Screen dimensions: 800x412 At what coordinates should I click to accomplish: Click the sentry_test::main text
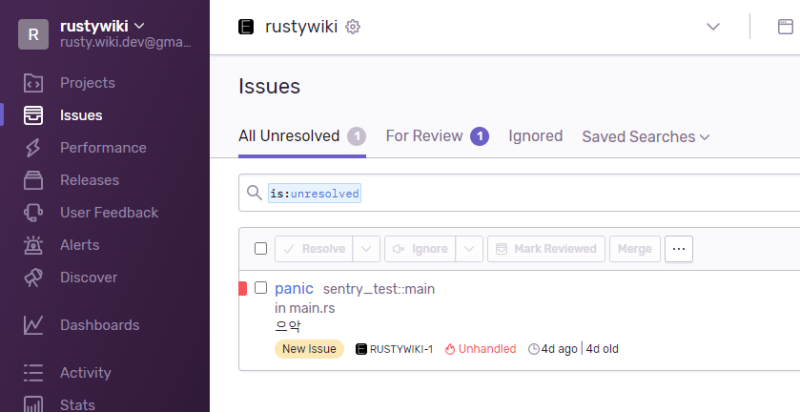[379, 289]
